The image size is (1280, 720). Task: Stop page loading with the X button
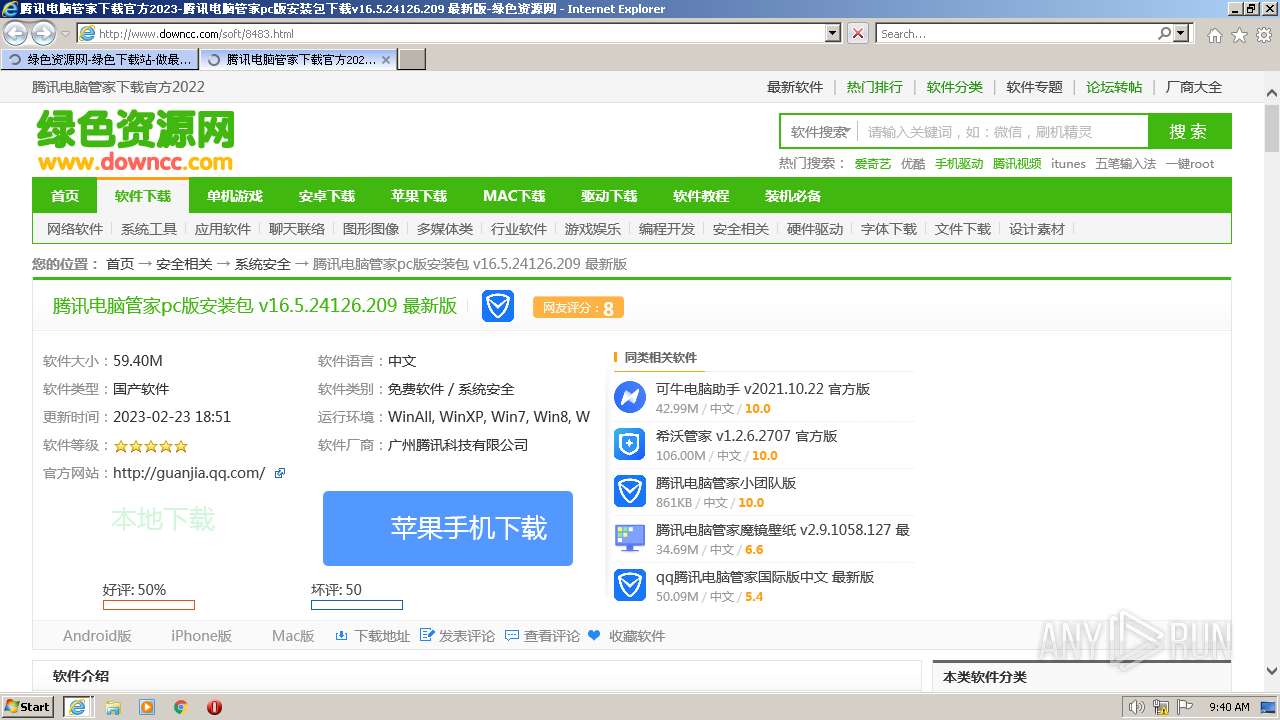coord(858,33)
